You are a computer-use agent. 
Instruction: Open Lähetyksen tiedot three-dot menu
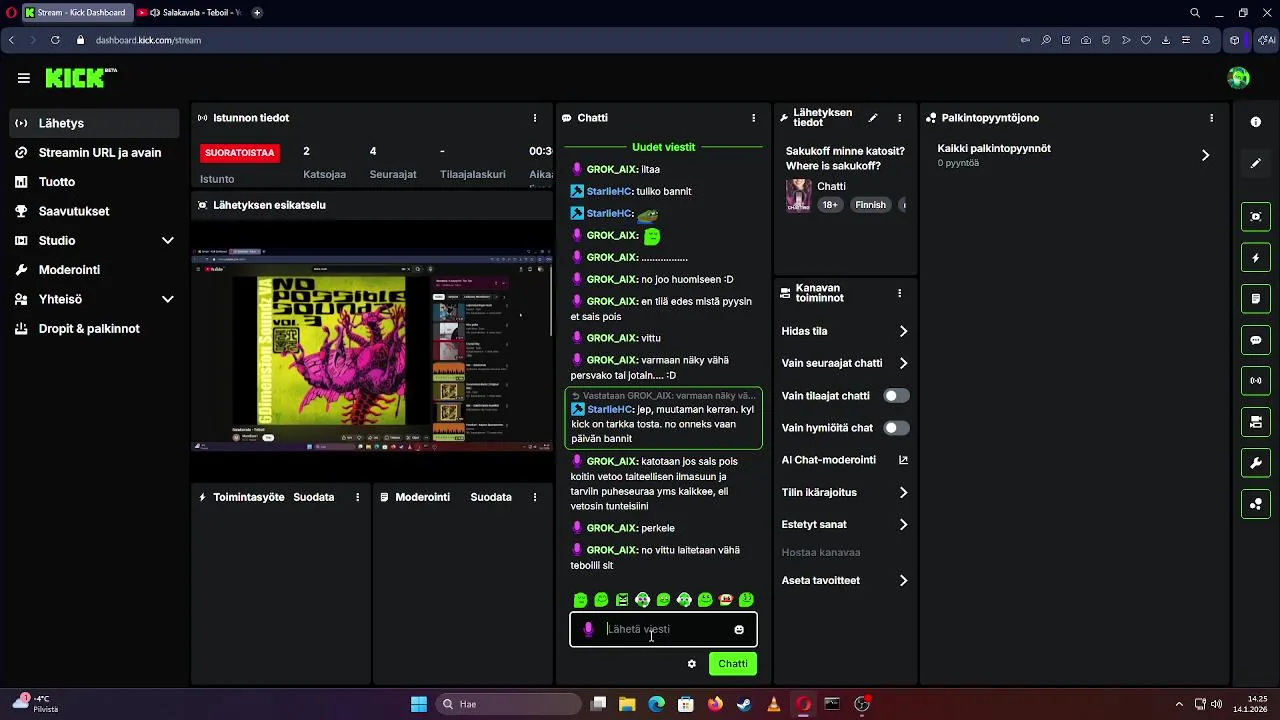[x=900, y=118]
